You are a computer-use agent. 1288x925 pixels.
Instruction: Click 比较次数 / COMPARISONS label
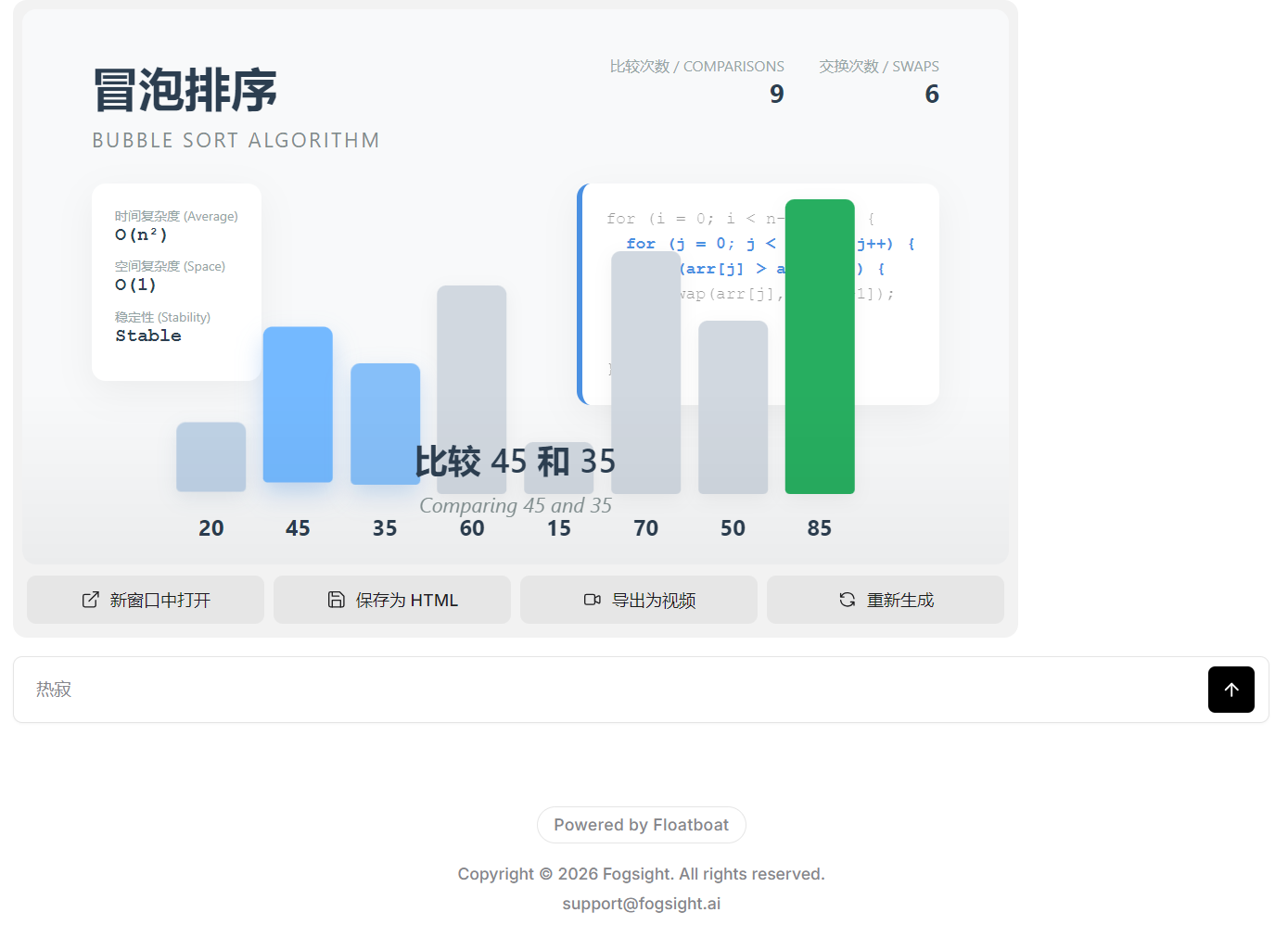[696, 67]
